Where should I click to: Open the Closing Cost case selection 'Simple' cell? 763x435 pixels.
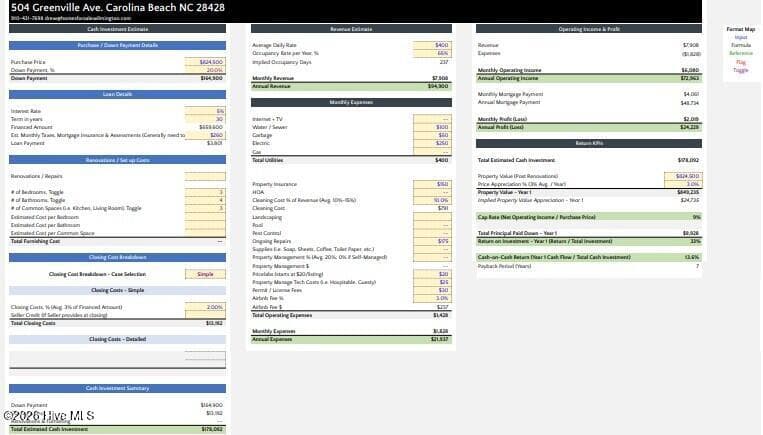click(x=205, y=274)
